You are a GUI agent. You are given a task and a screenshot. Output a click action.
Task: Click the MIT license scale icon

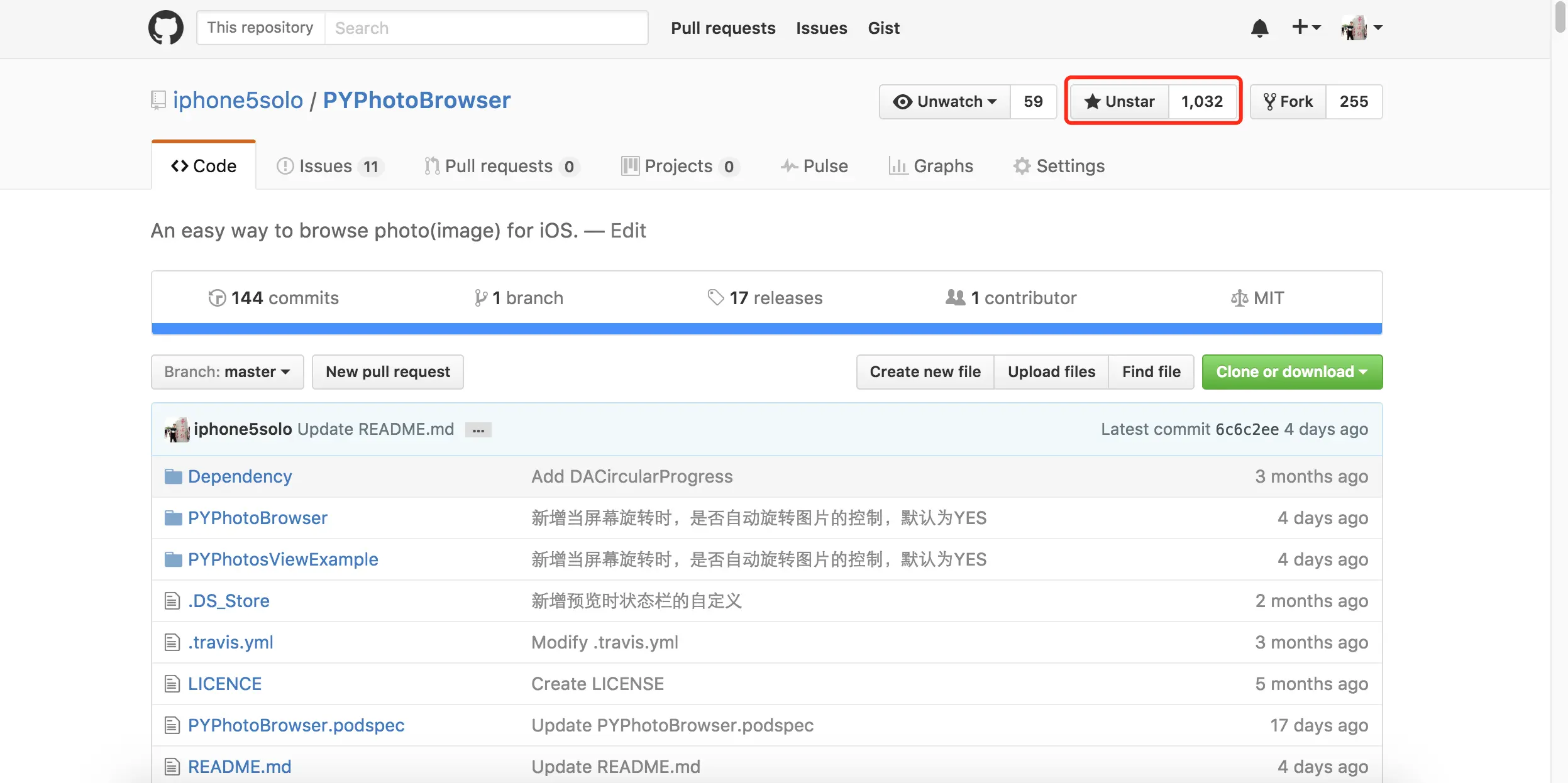(x=1239, y=298)
